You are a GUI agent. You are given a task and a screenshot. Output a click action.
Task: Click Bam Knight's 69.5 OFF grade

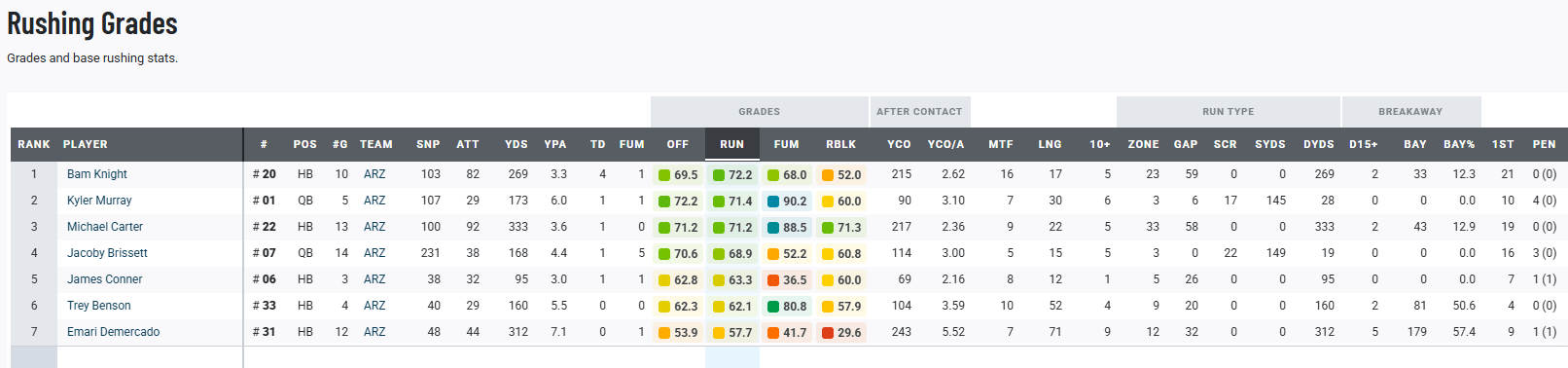coord(678,175)
